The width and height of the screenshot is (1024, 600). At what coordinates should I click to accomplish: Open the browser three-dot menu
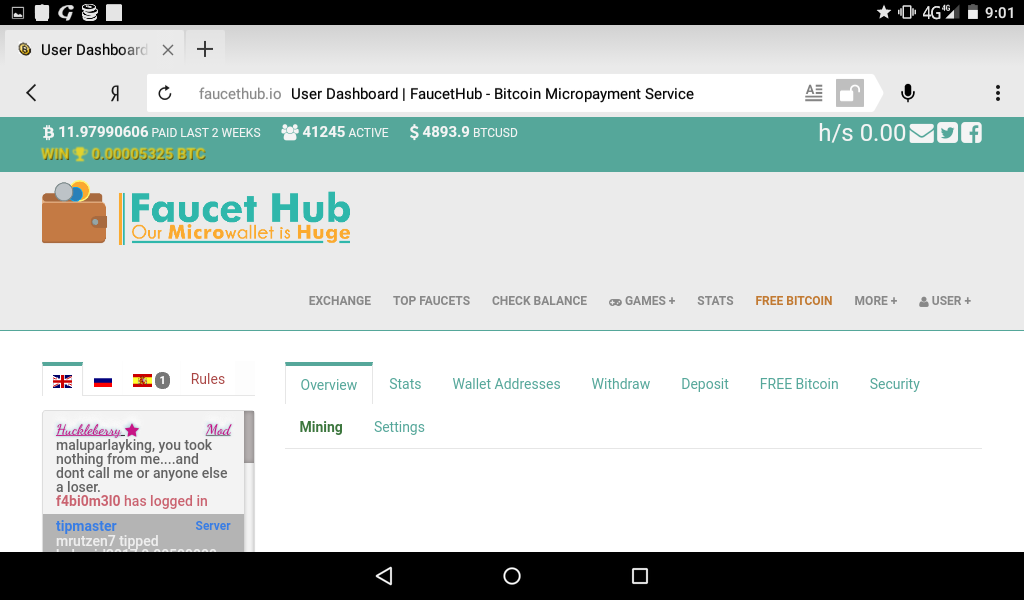998,93
